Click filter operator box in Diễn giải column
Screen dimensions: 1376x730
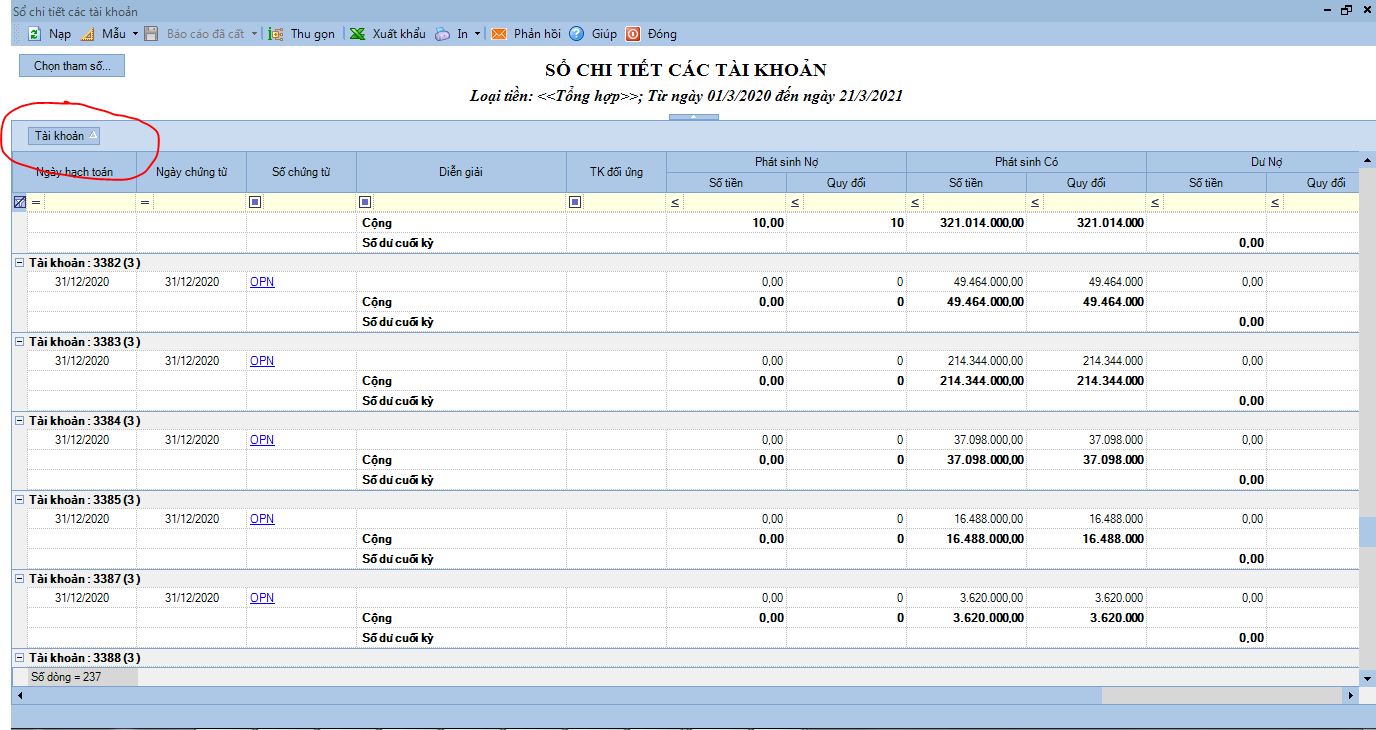point(365,202)
